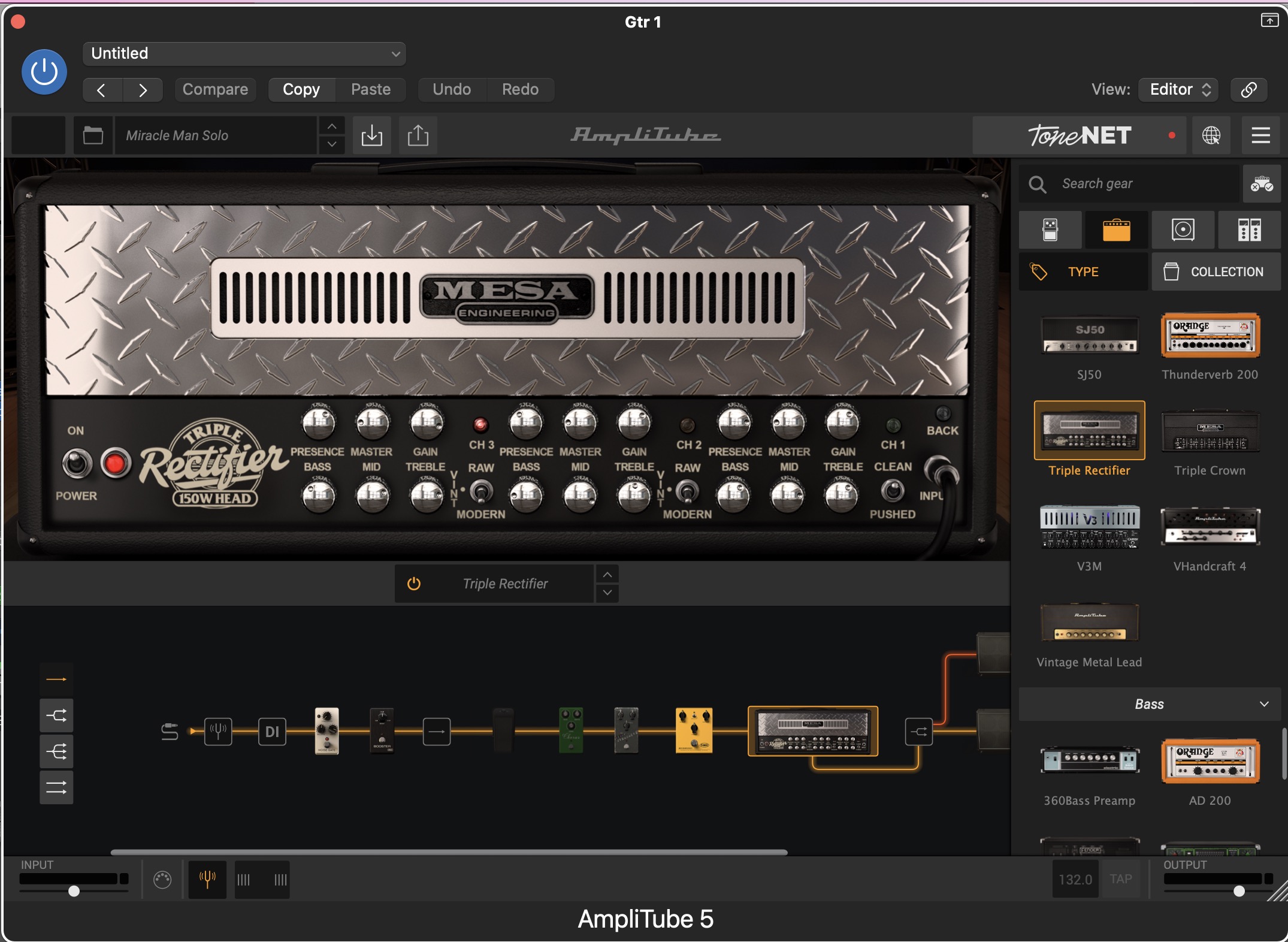The image size is (1288, 942).
Task: Choose the single serial signal routing icon
Action: point(56,680)
